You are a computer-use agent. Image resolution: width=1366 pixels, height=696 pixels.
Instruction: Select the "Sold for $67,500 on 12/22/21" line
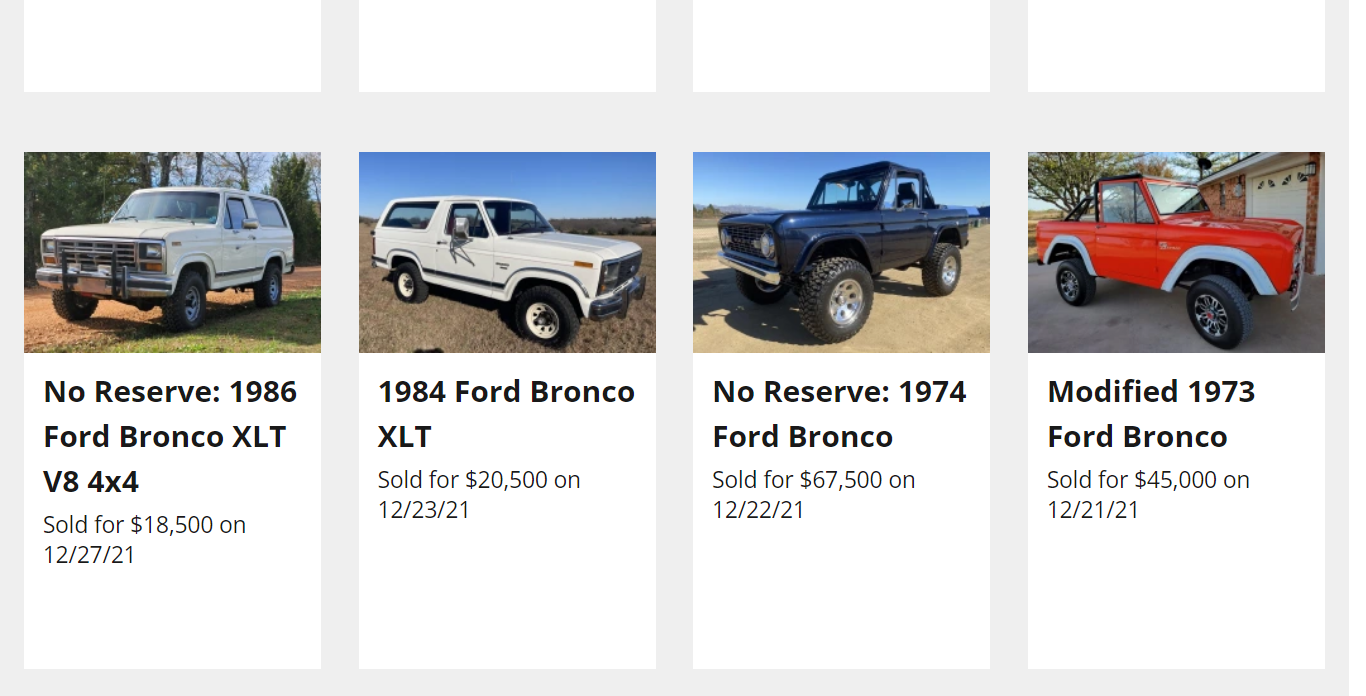coord(813,494)
